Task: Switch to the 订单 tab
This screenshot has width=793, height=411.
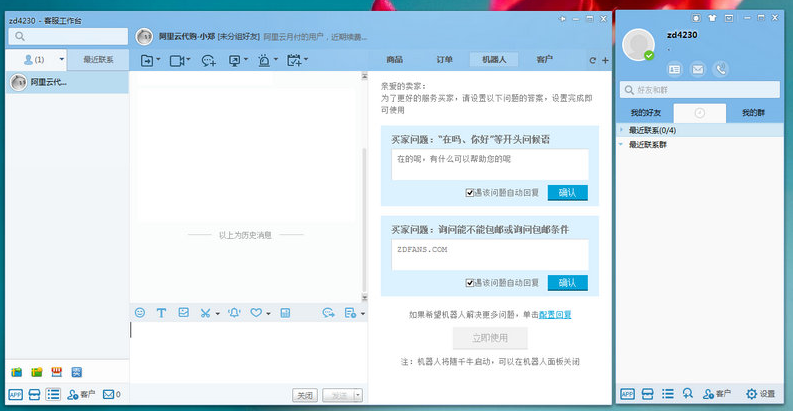Action: pos(444,60)
